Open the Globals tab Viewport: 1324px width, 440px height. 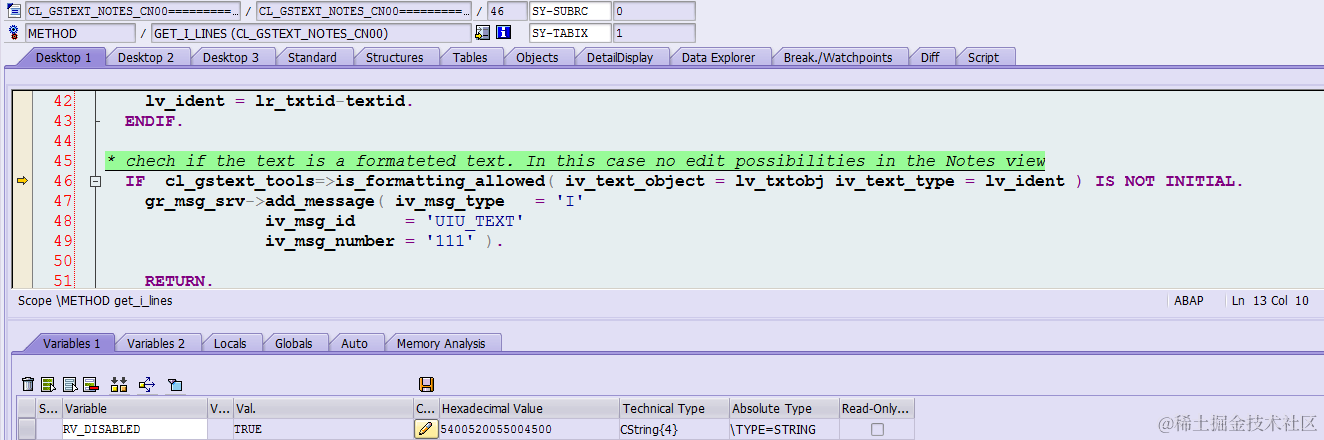click(x=294, y=343)
